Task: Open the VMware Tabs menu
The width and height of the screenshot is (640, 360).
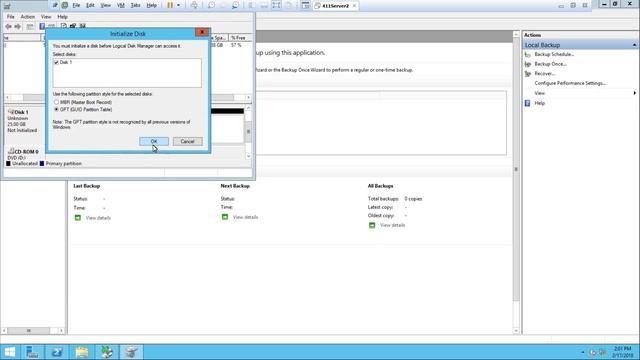Action: pos(136,5)
